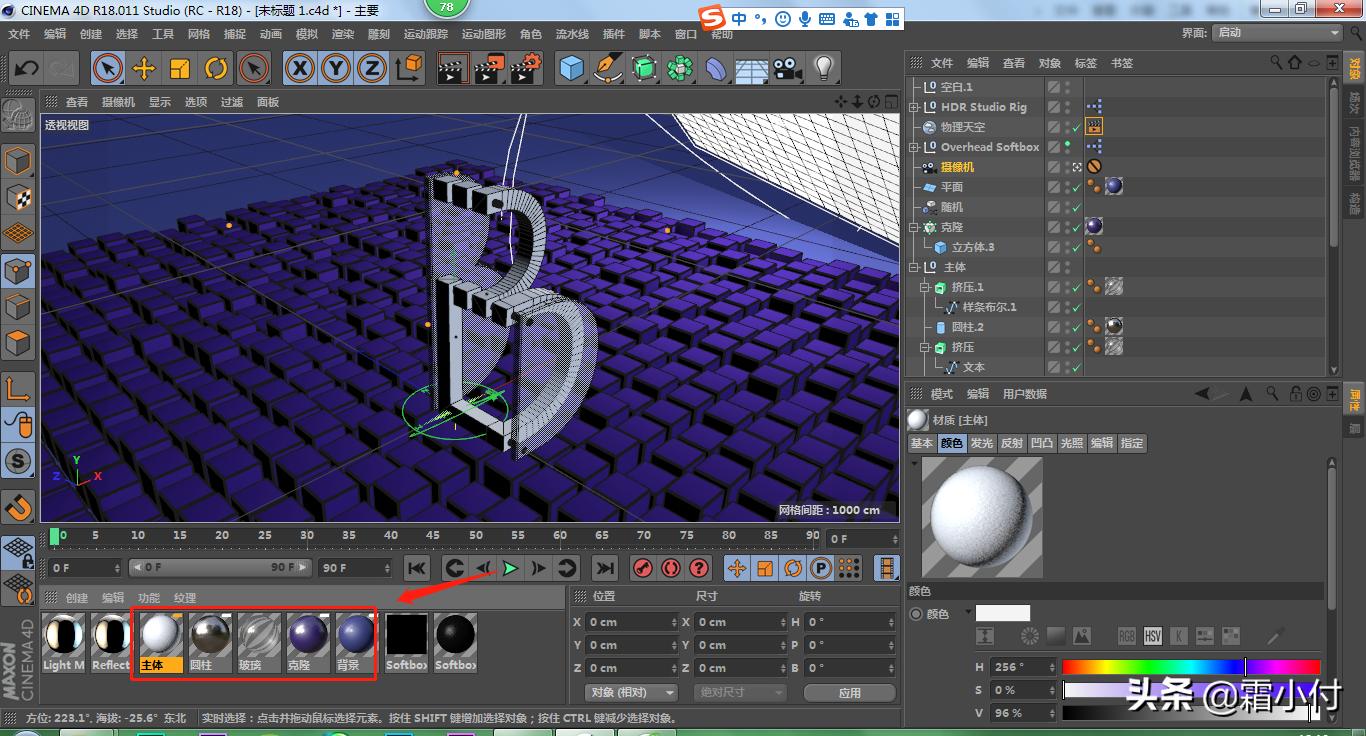Switch to the 反射 material channel tab

pos(1011,443)
